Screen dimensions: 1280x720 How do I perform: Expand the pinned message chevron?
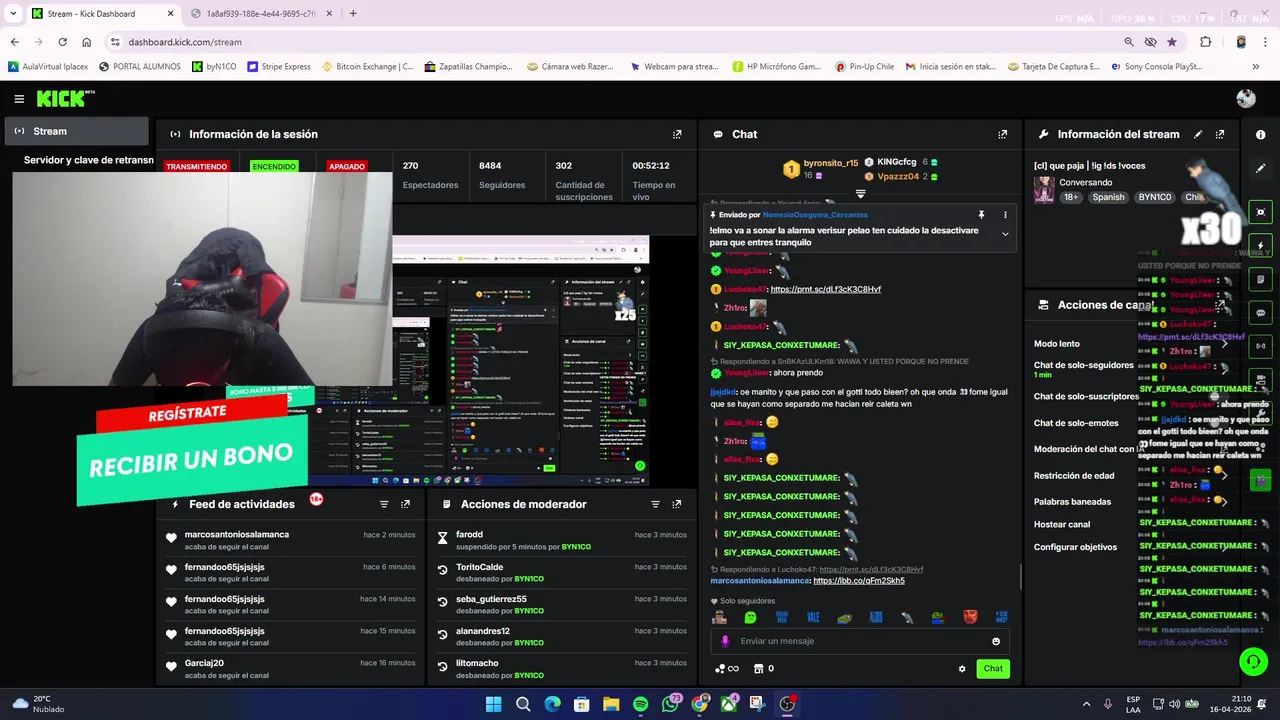tap(1005, 234)
